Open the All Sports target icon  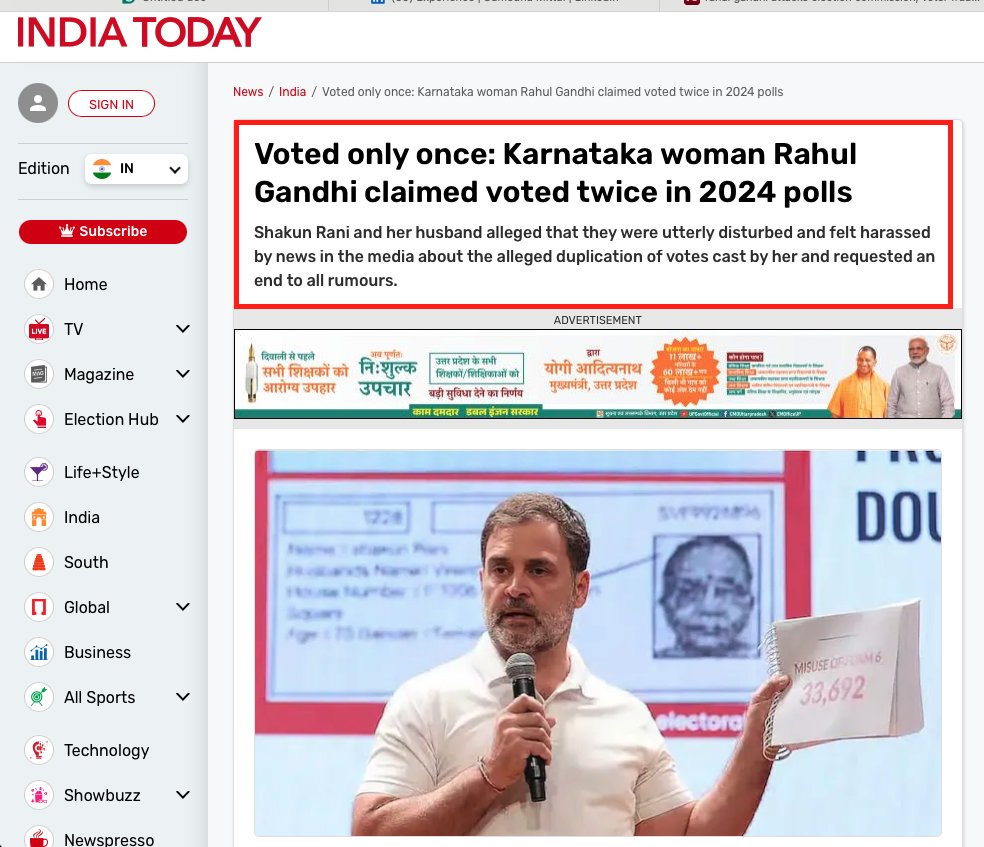click(39, 697)
